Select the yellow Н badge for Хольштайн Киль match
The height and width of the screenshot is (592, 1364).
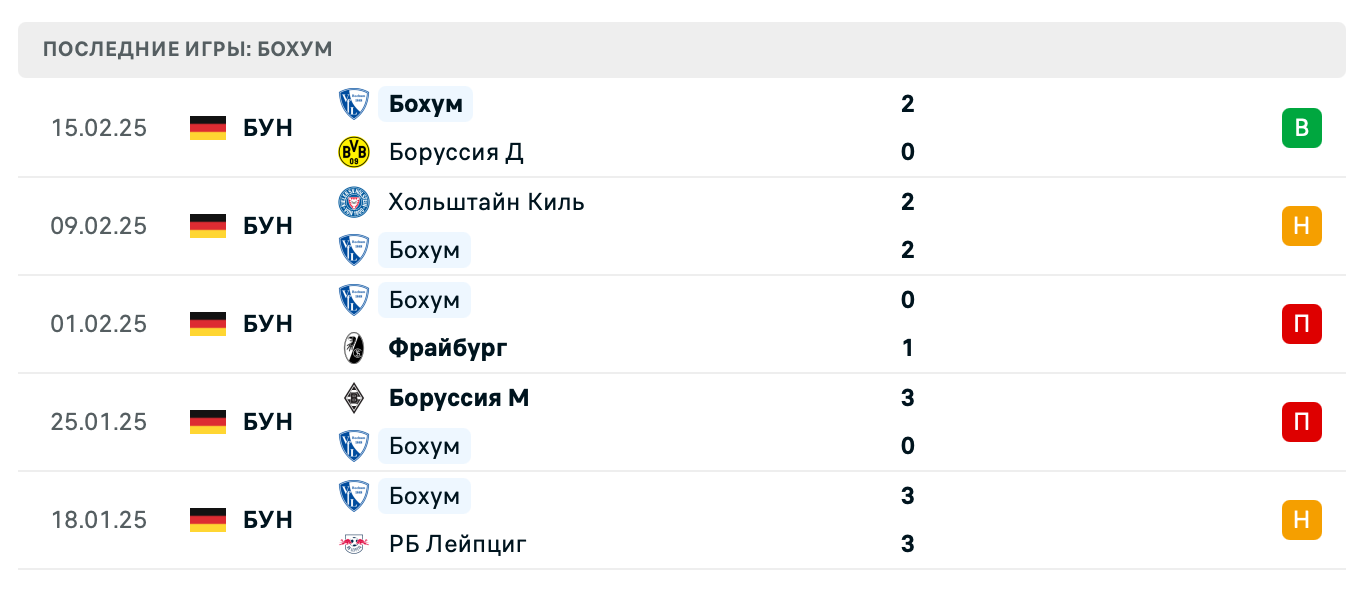tap(1300, 226)
